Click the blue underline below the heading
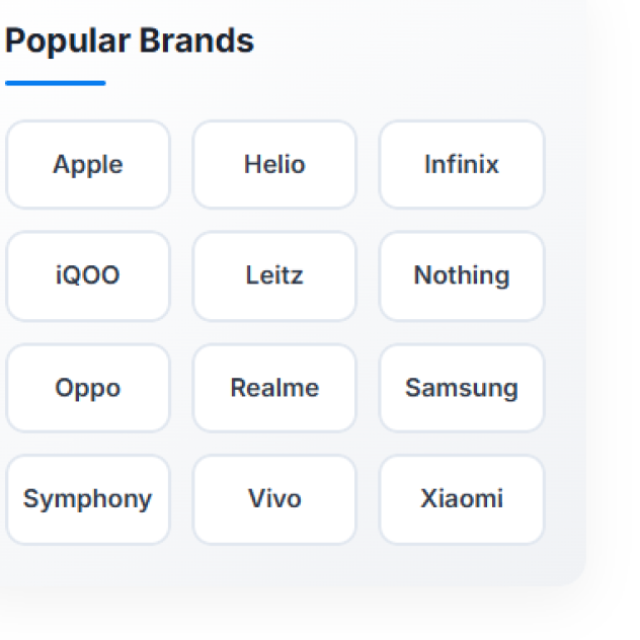This screenshot has height=640, width=640. pos(55,83)
